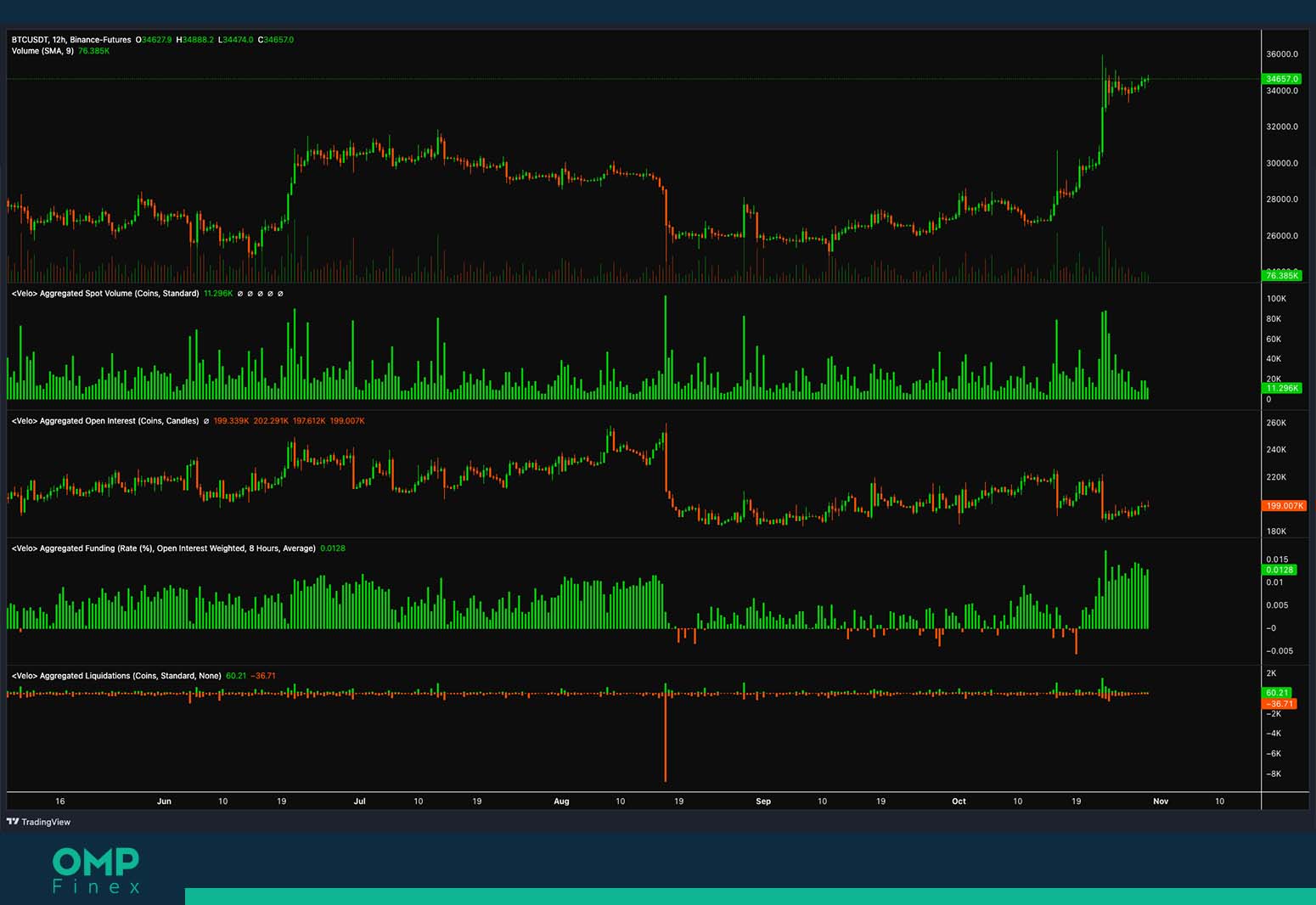Viewport: 1316px width, 905px height.
Task: Click the 100K spot volume scale label
Action: [x=1276, y=299]
